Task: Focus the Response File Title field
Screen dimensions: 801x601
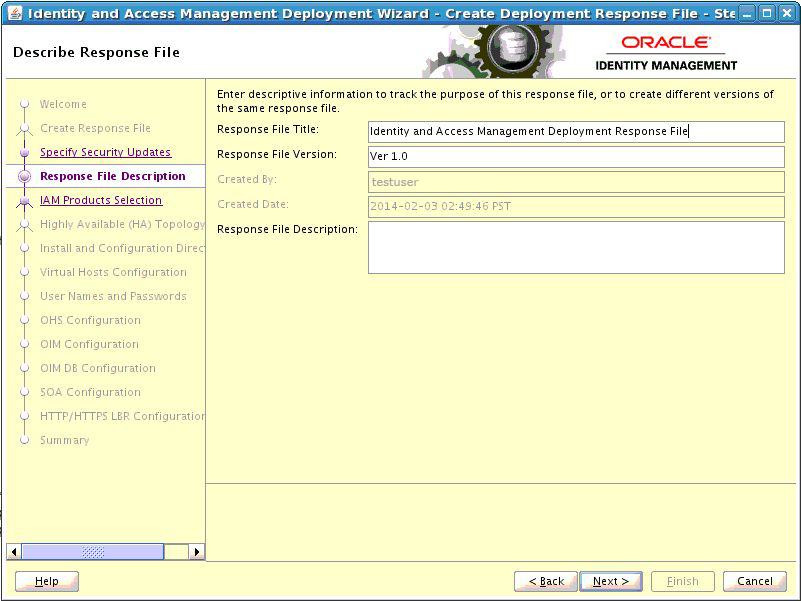Action: coord(576,132)
